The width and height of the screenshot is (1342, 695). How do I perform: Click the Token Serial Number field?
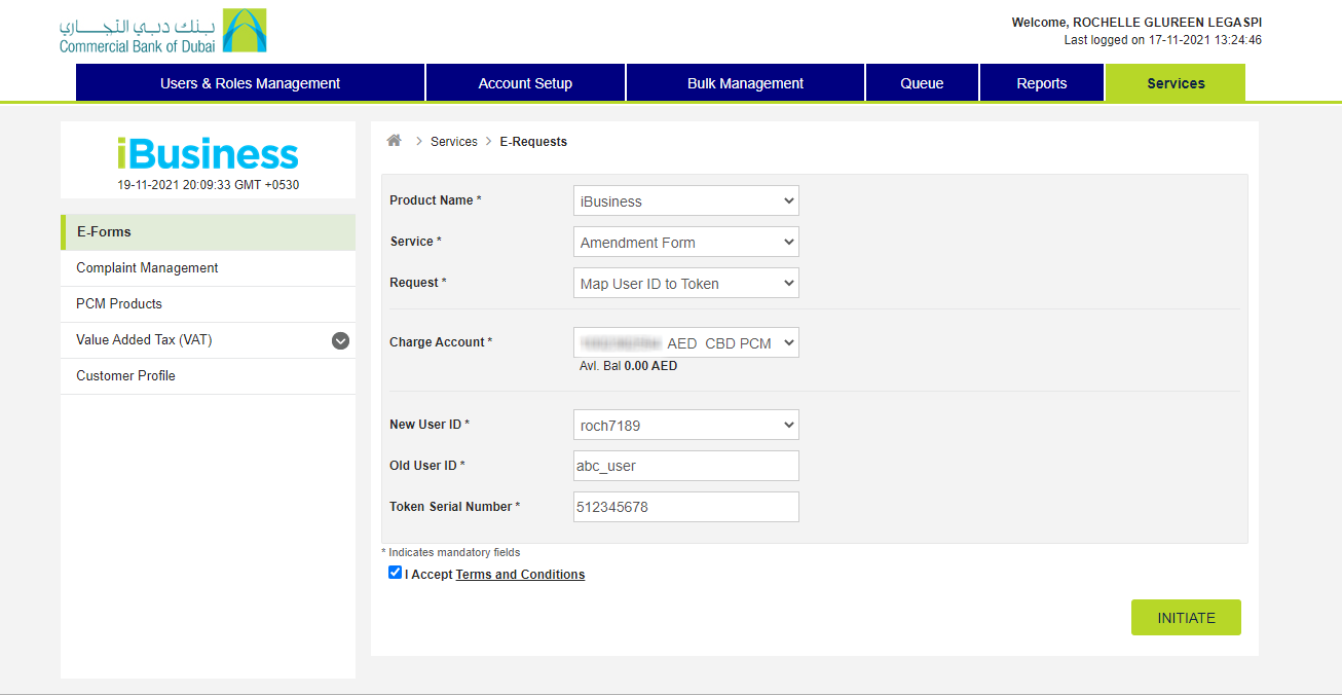point(686,507)
